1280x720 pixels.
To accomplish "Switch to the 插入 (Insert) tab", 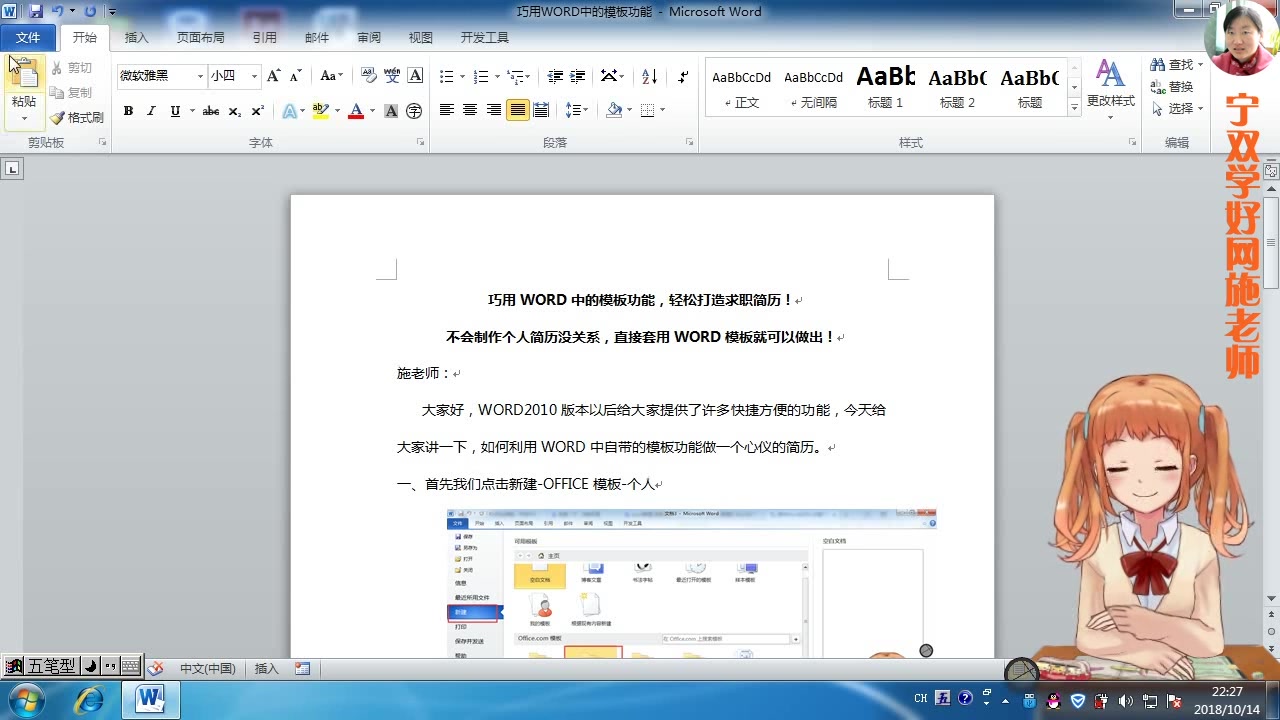I will pos(136,38).
